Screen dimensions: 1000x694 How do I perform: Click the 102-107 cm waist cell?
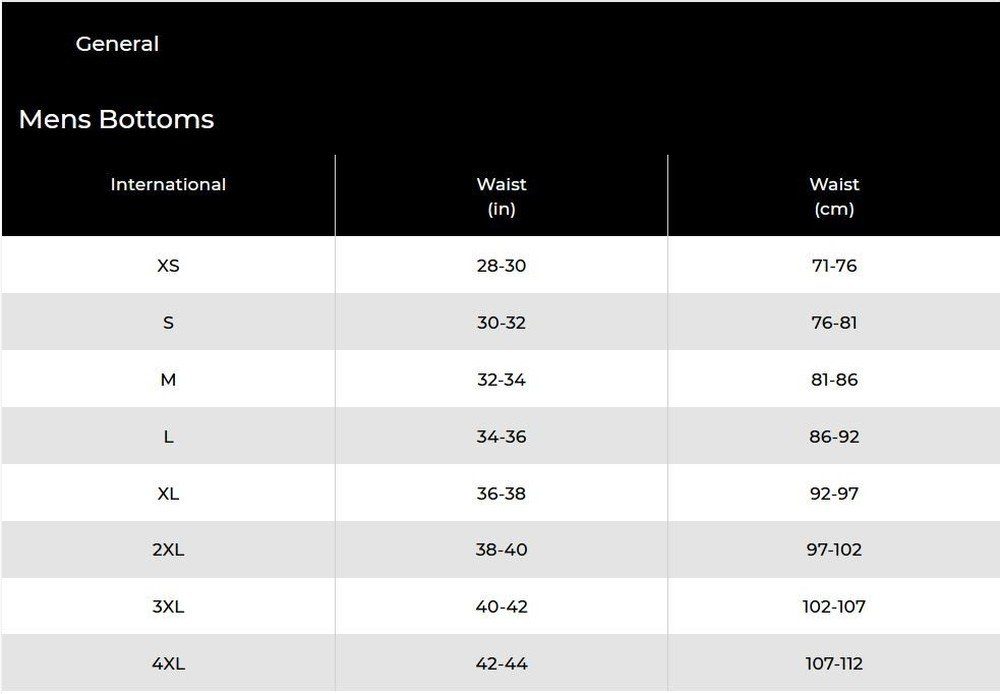click(x=834, y=607)
